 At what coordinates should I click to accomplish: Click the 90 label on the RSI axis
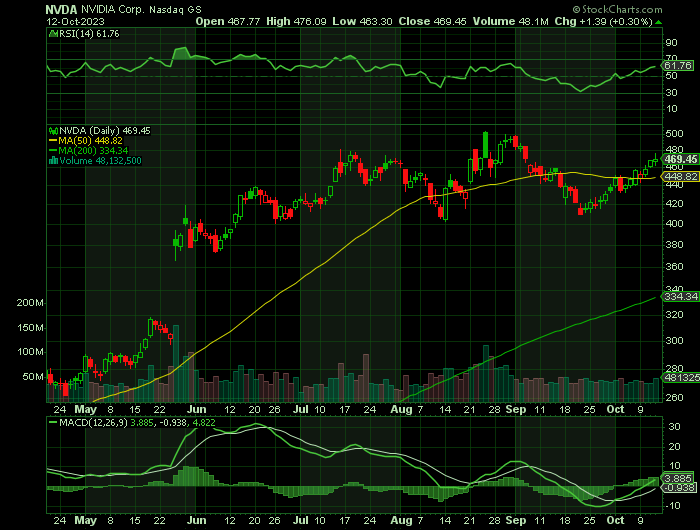click(671, 43)
